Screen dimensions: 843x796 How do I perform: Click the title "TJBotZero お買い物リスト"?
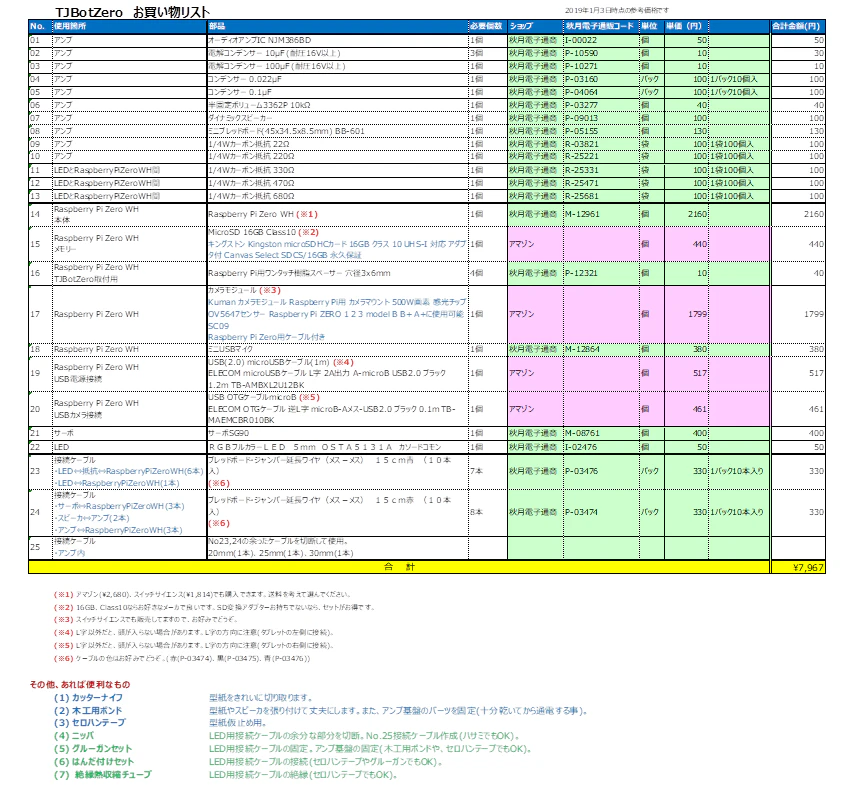(x=132, y=12)
